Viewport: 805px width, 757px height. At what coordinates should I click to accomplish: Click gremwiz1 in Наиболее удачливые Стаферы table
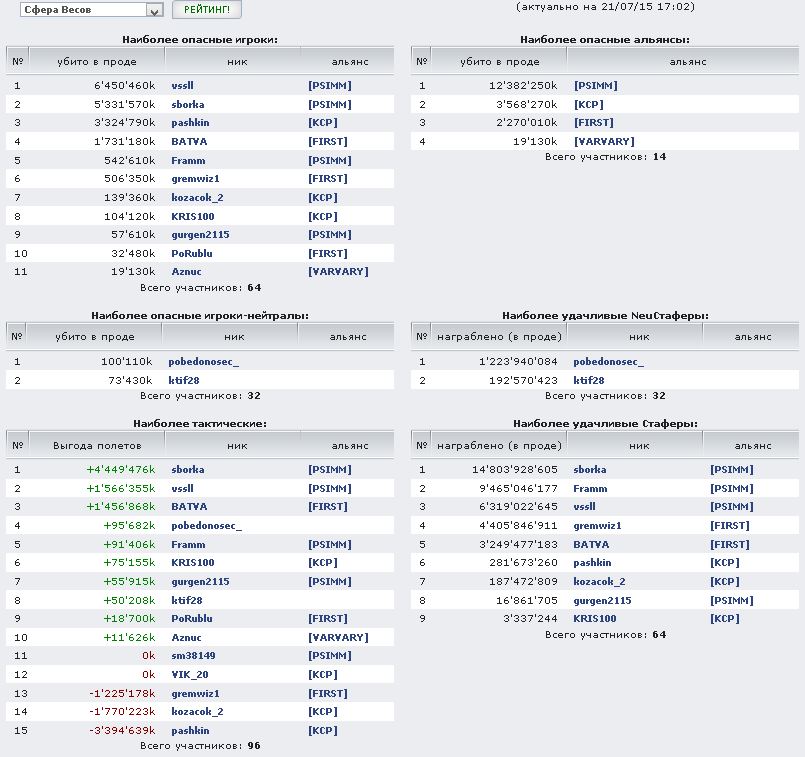tap(597, 526)
